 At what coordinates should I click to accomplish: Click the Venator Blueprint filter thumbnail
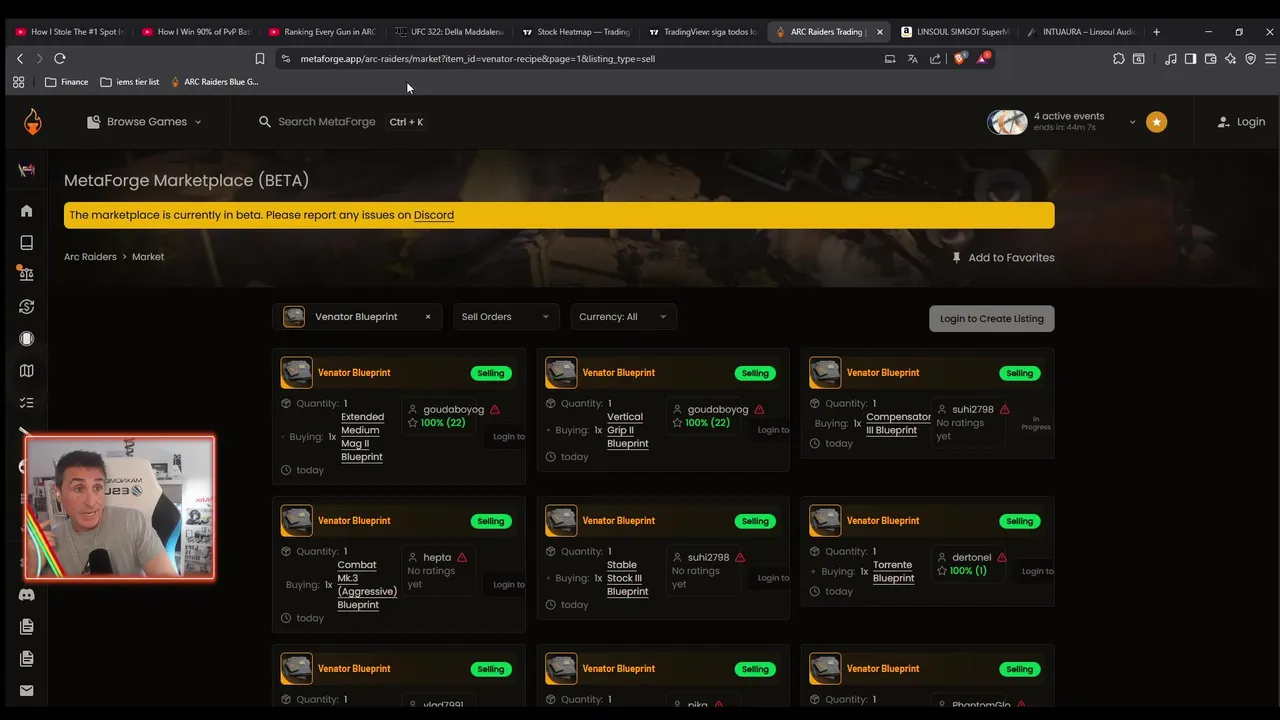click(294, 317)
